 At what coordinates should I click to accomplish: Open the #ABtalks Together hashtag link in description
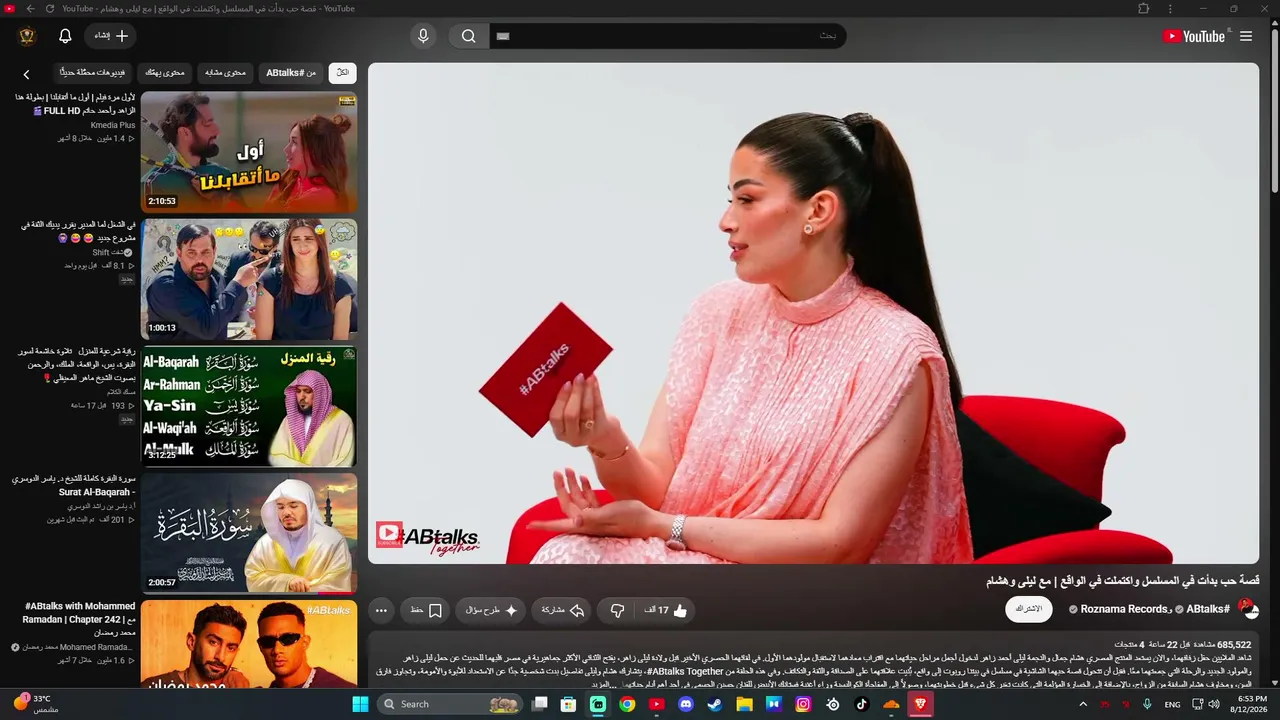click(685, 671)
